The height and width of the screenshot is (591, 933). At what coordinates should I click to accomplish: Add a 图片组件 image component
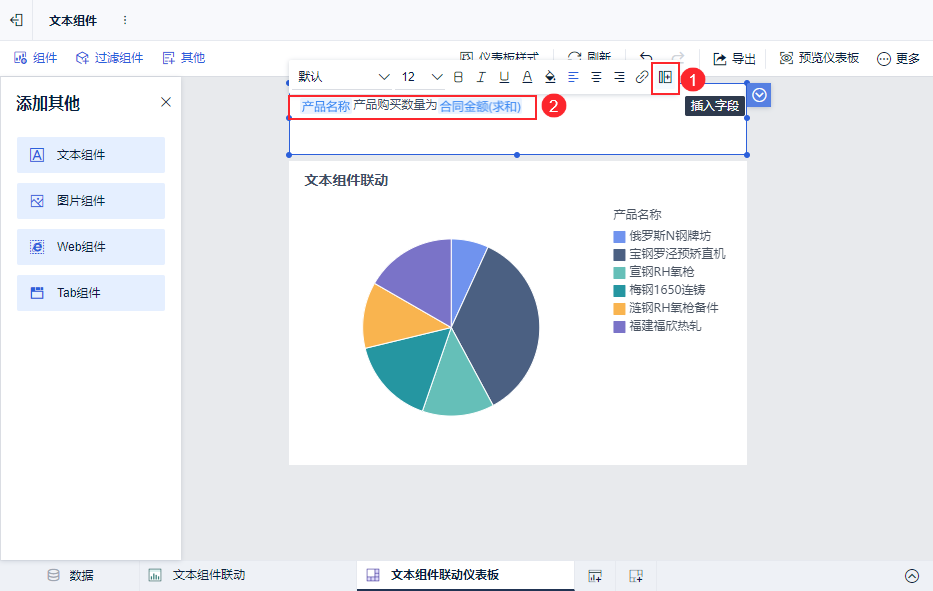coord(91,201)
